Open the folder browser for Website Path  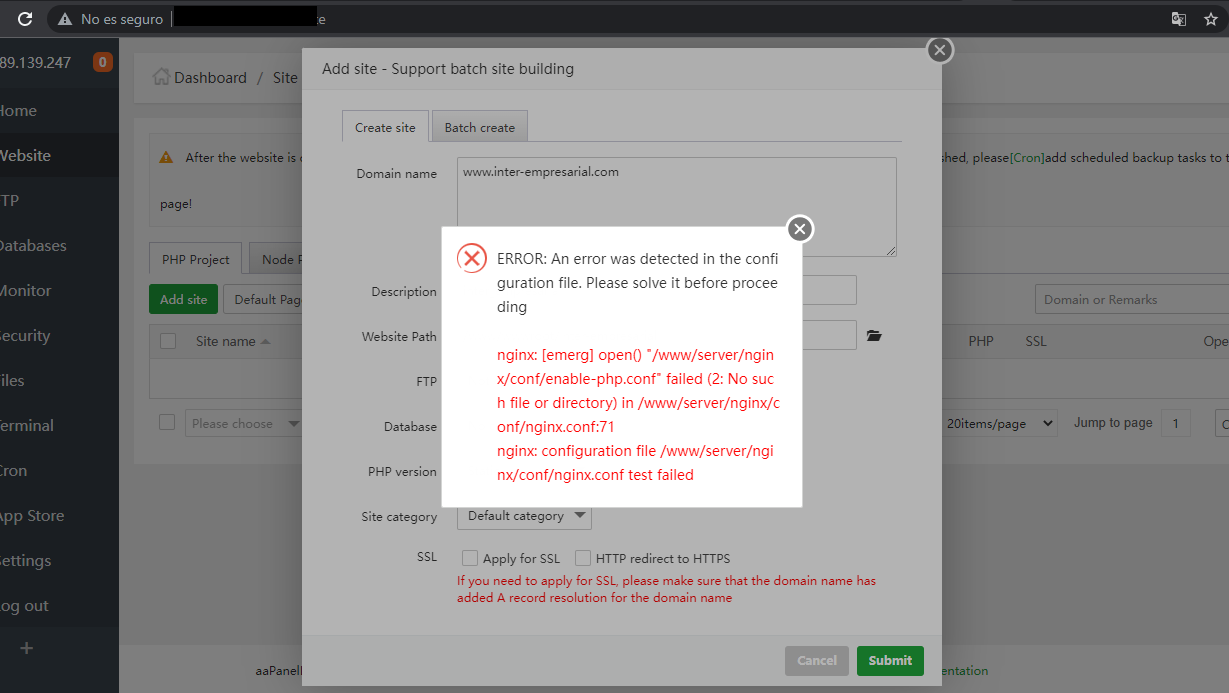click(x=873, y=335)
